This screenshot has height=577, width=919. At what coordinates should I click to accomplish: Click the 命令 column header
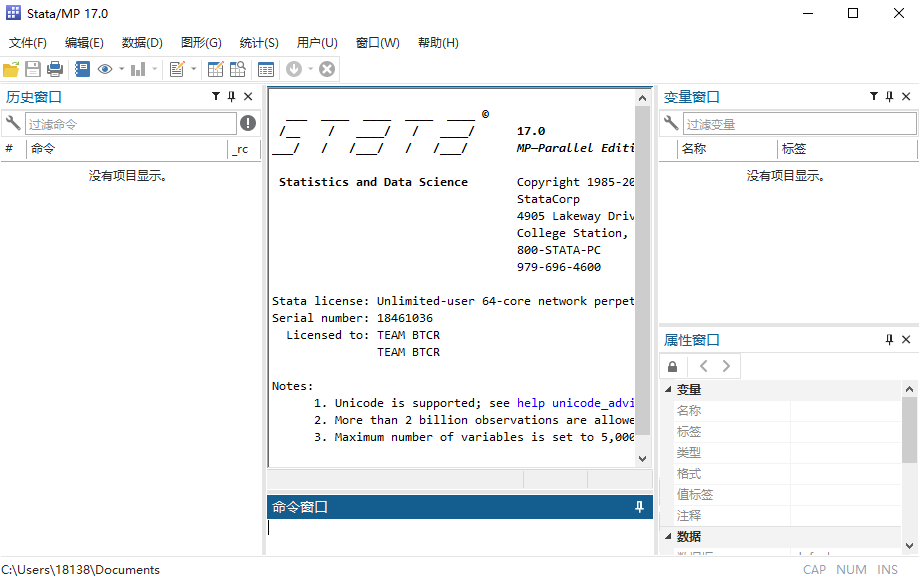click(x=127, y=149)
